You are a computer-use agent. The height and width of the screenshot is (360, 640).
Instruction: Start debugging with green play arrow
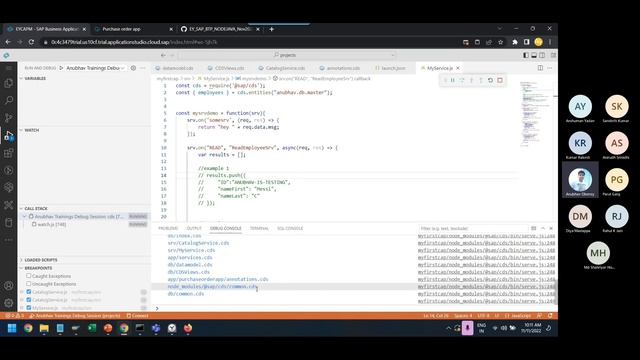pos(61,68)
